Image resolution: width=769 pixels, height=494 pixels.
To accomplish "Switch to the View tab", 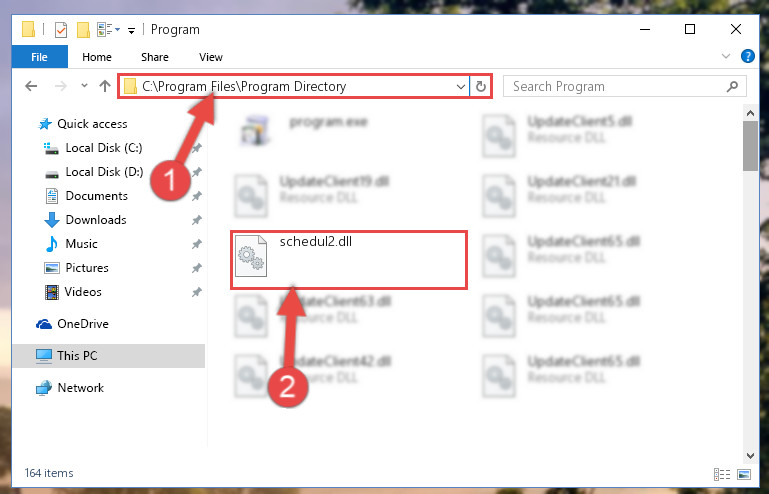I will 211,57.
